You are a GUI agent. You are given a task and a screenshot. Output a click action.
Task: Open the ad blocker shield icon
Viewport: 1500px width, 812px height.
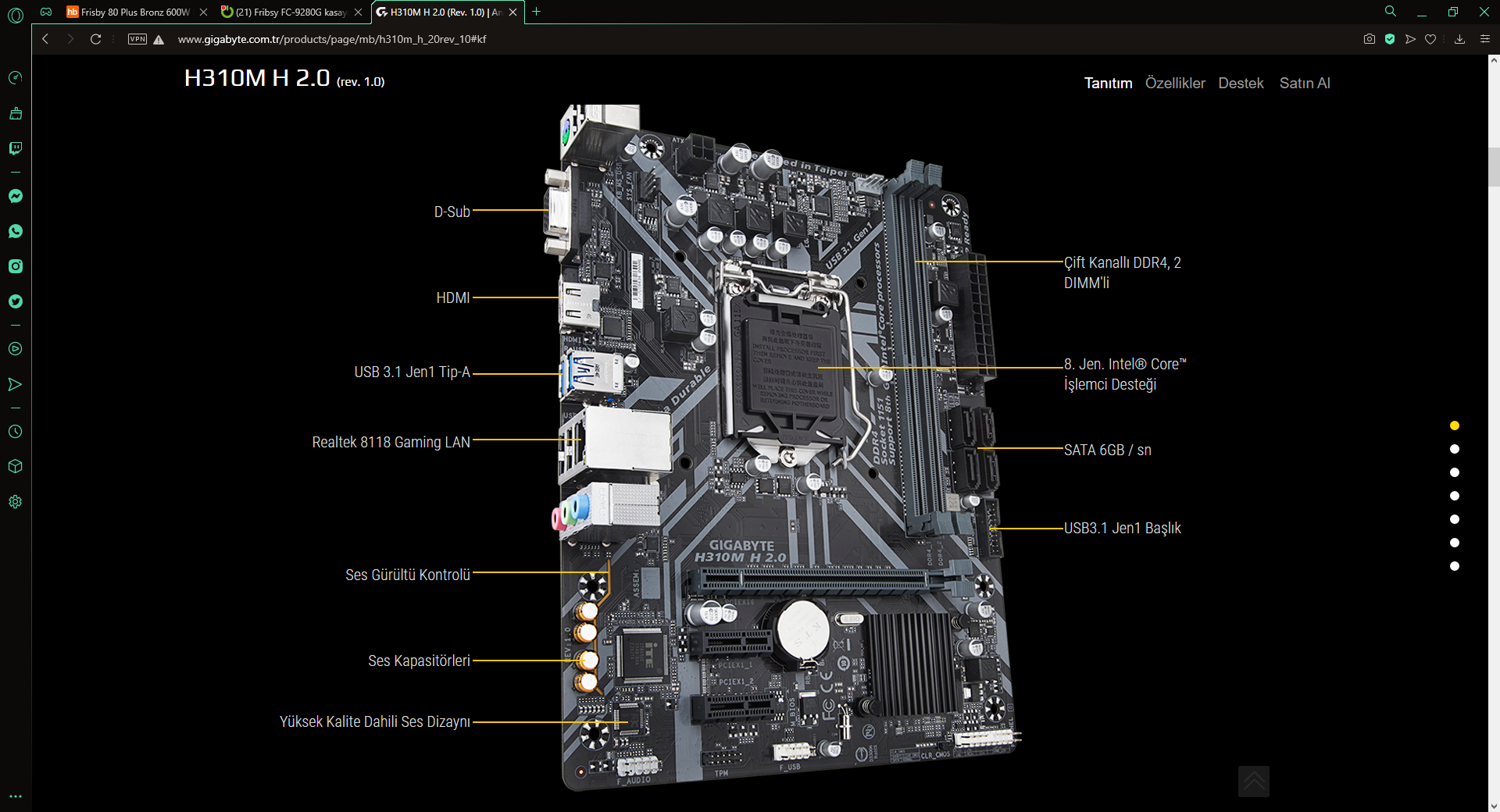1390,39
